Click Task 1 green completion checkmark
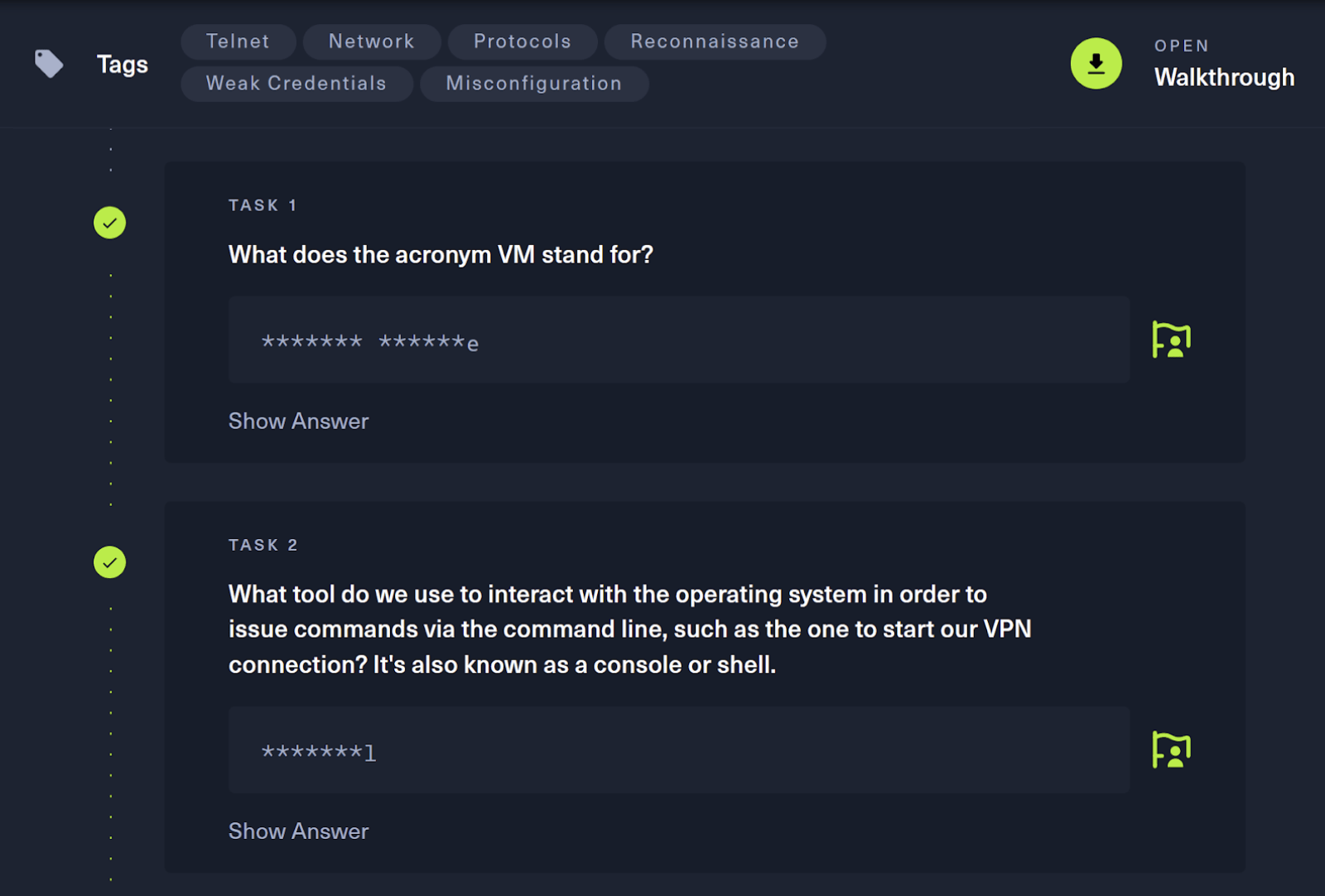This screenshot has height=896, width=1325. [109, 223]
